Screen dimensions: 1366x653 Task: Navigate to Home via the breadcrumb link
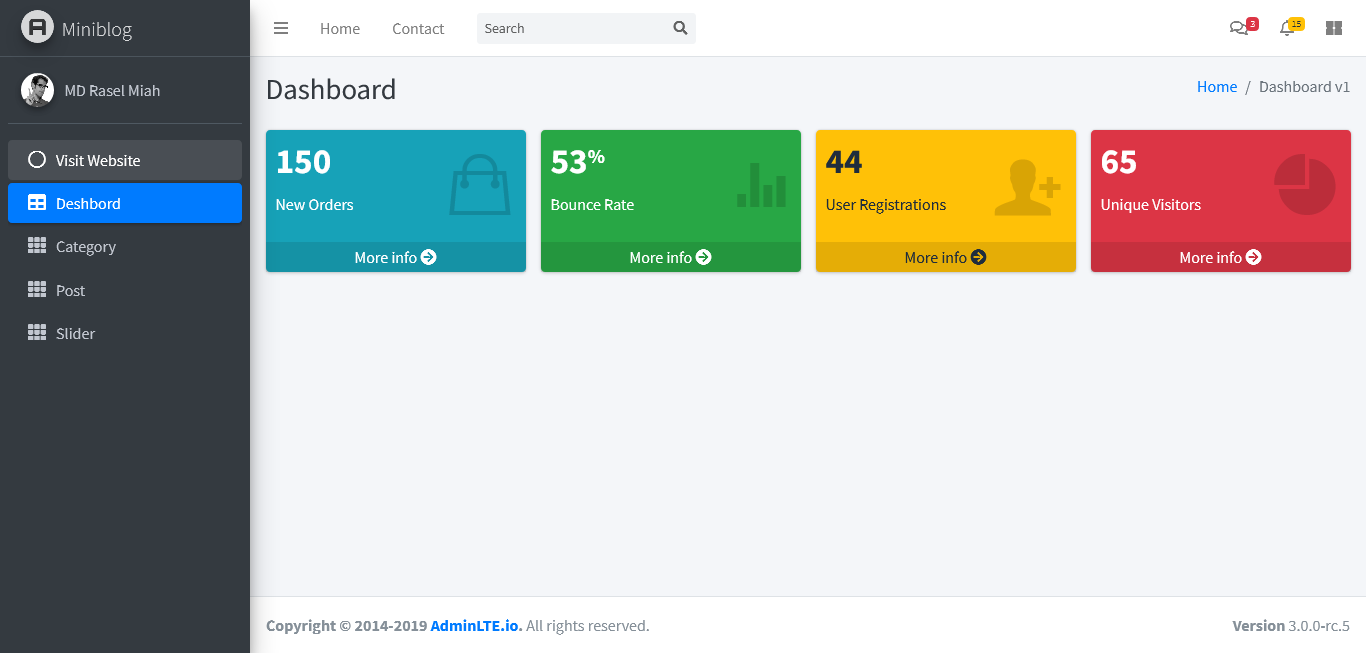click(1216, 87)
